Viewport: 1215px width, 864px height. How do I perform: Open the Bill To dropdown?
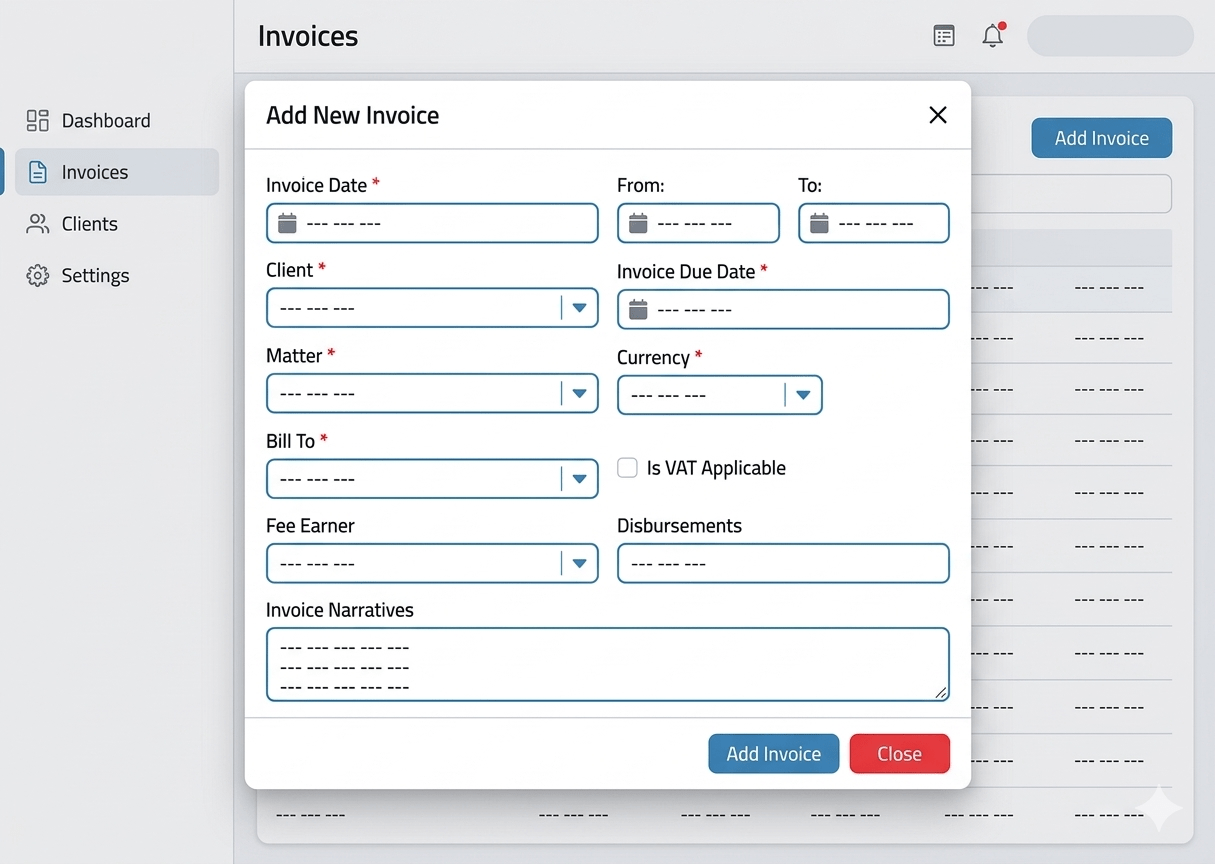(579, 480)
